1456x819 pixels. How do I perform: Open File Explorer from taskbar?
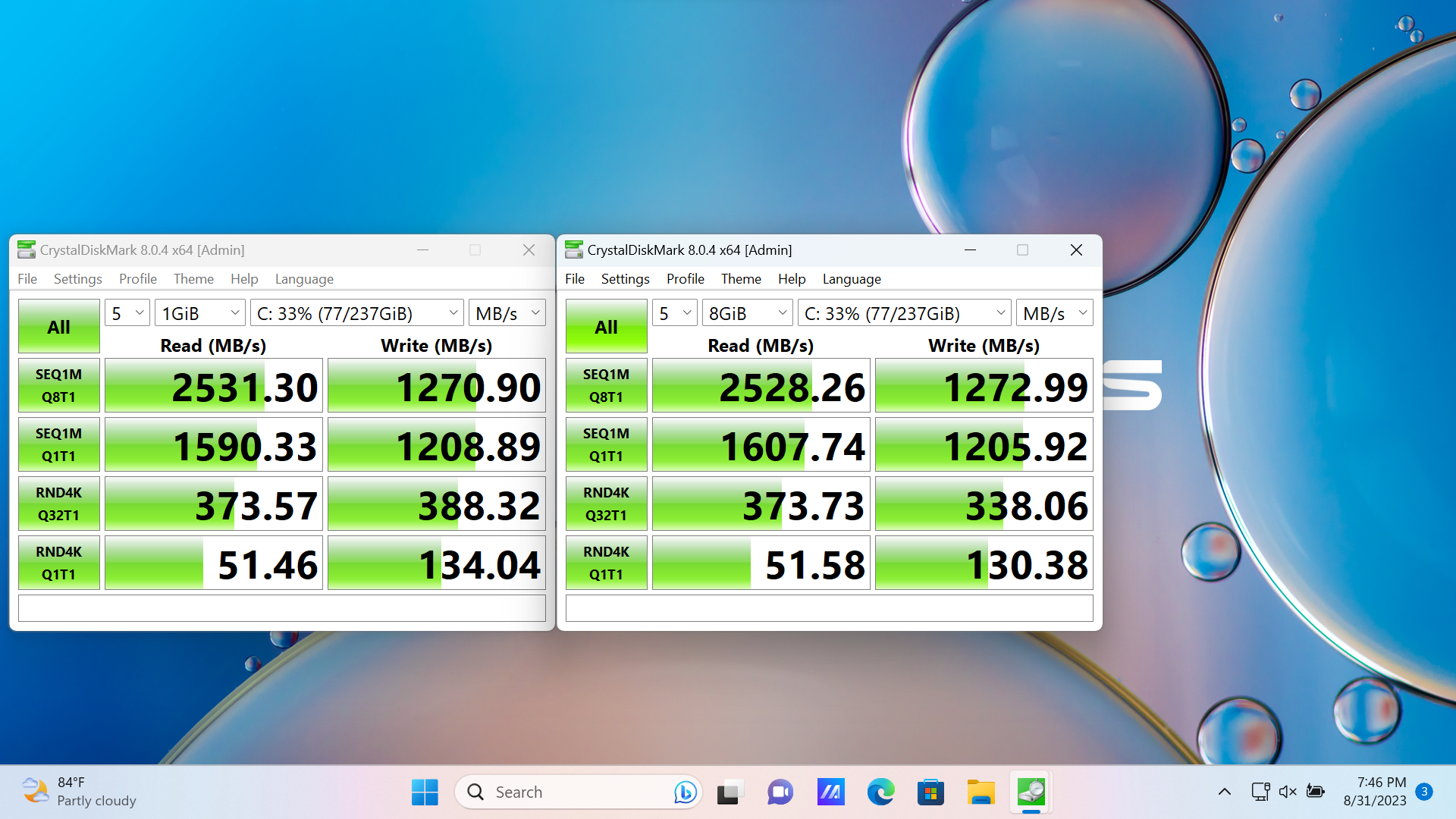click(x=981, y=792)
